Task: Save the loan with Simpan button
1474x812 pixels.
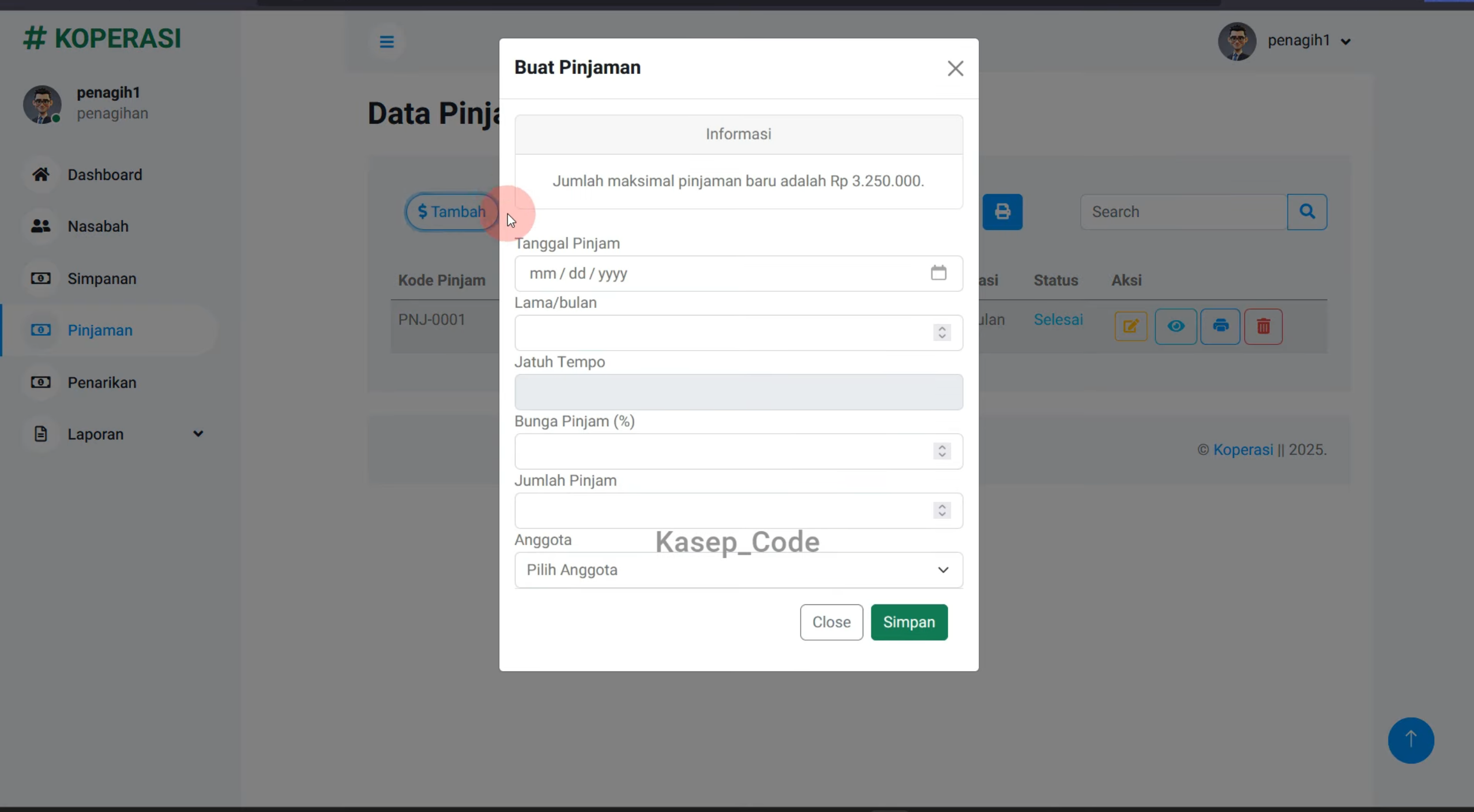Action: pos(909,622)
